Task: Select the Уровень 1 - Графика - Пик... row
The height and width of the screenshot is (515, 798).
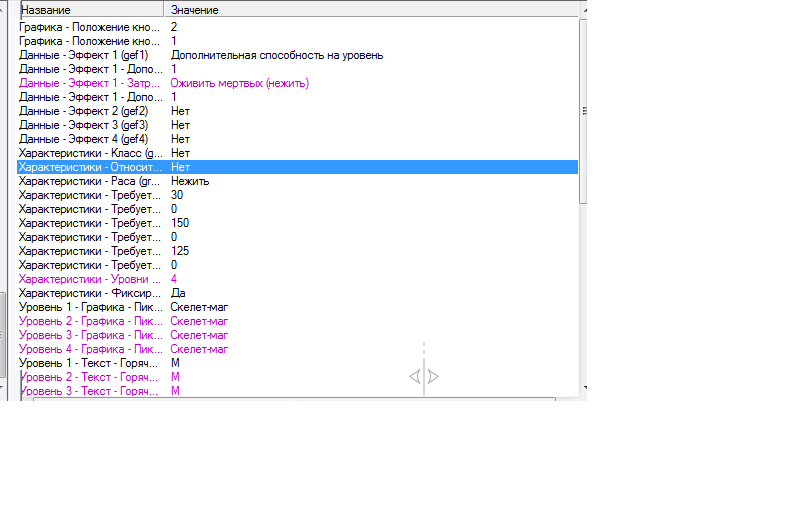Action: point(298,307)
